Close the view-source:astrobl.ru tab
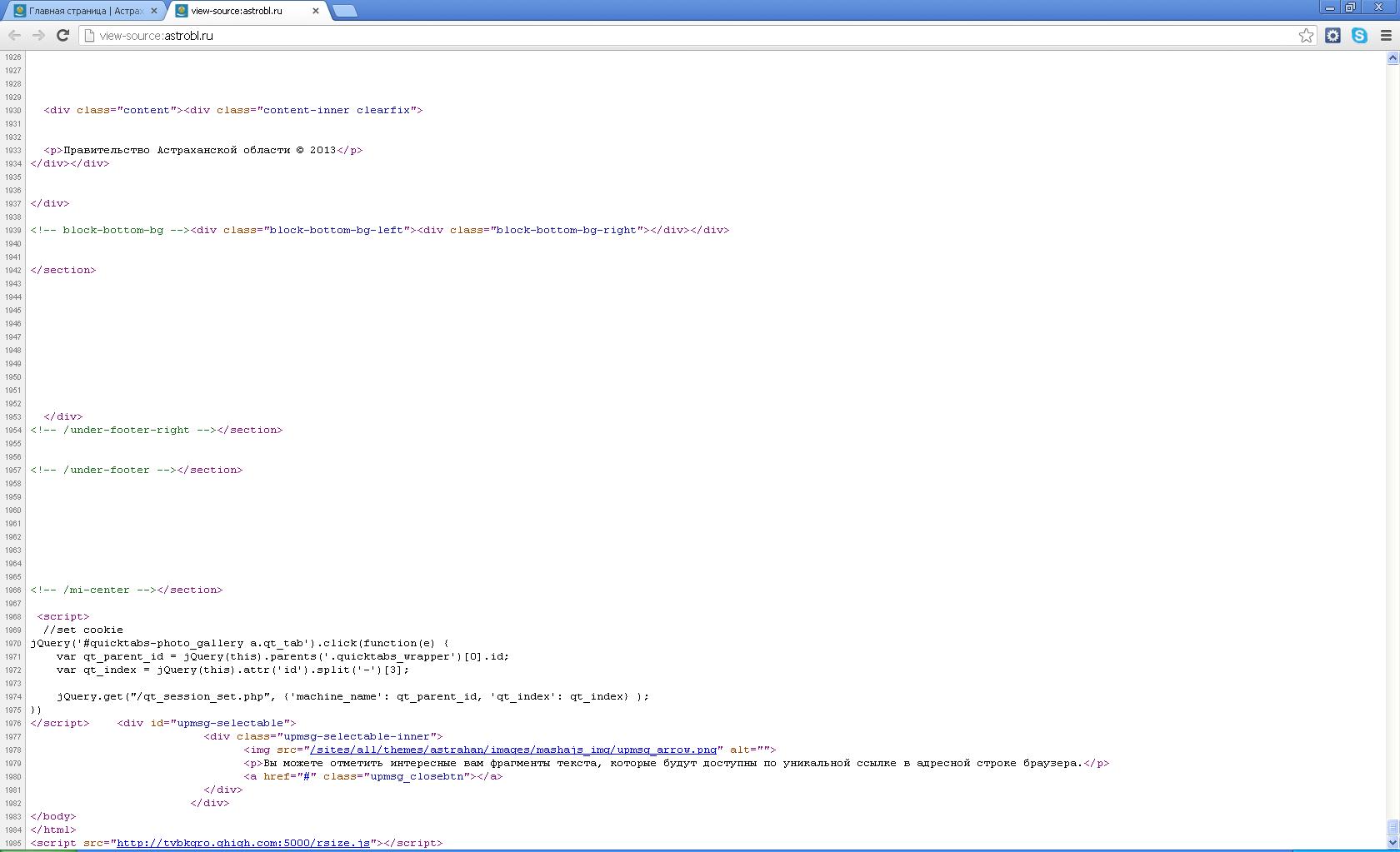1400x852 pixels. 316,11
